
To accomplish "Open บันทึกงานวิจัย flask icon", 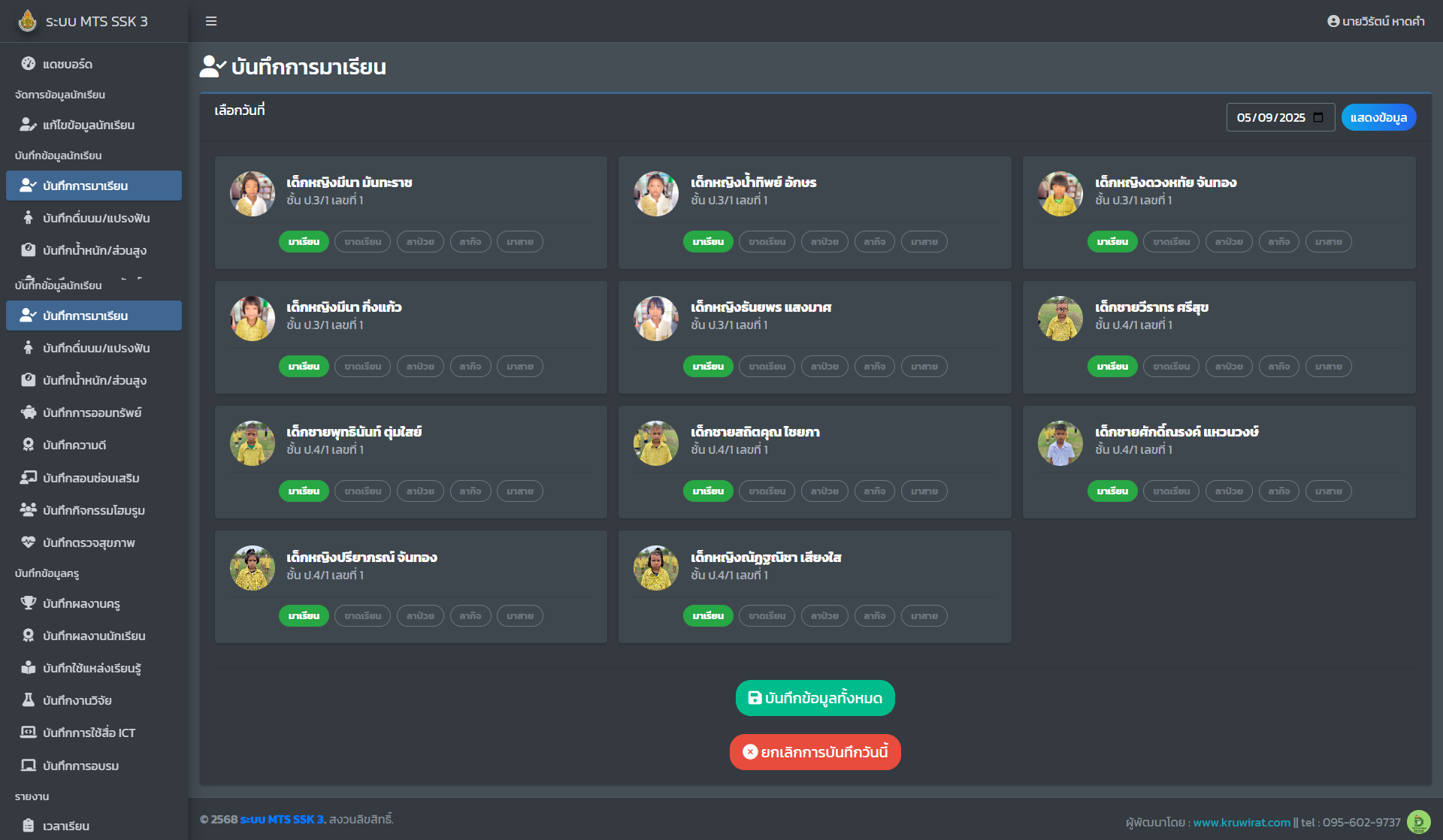I will tap(29, 700).
